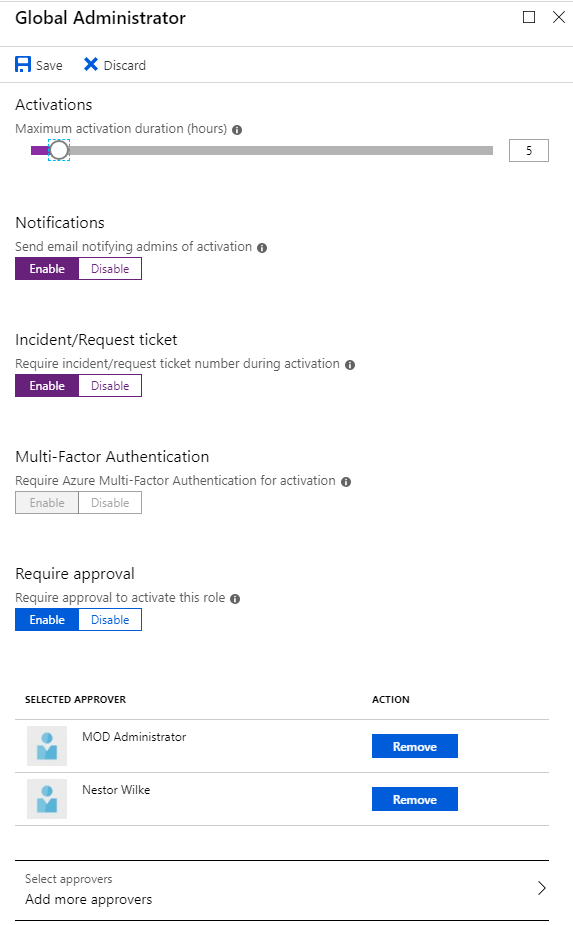Click the activation duration slider handle

click(59, 150)
